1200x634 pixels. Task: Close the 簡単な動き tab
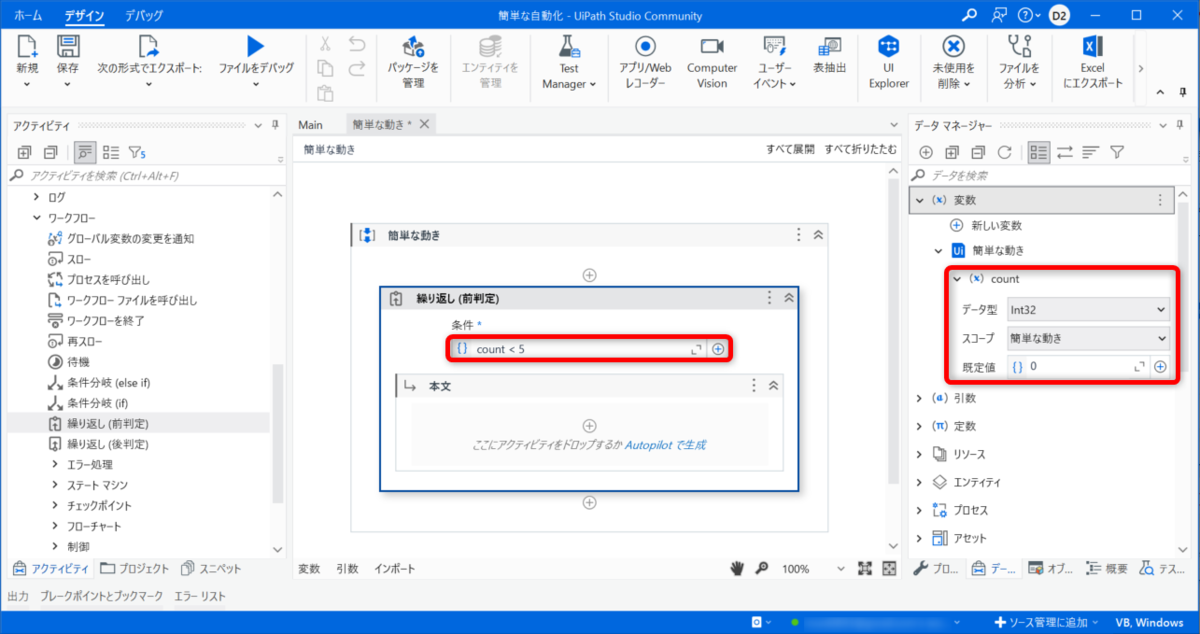click(424, 123)
